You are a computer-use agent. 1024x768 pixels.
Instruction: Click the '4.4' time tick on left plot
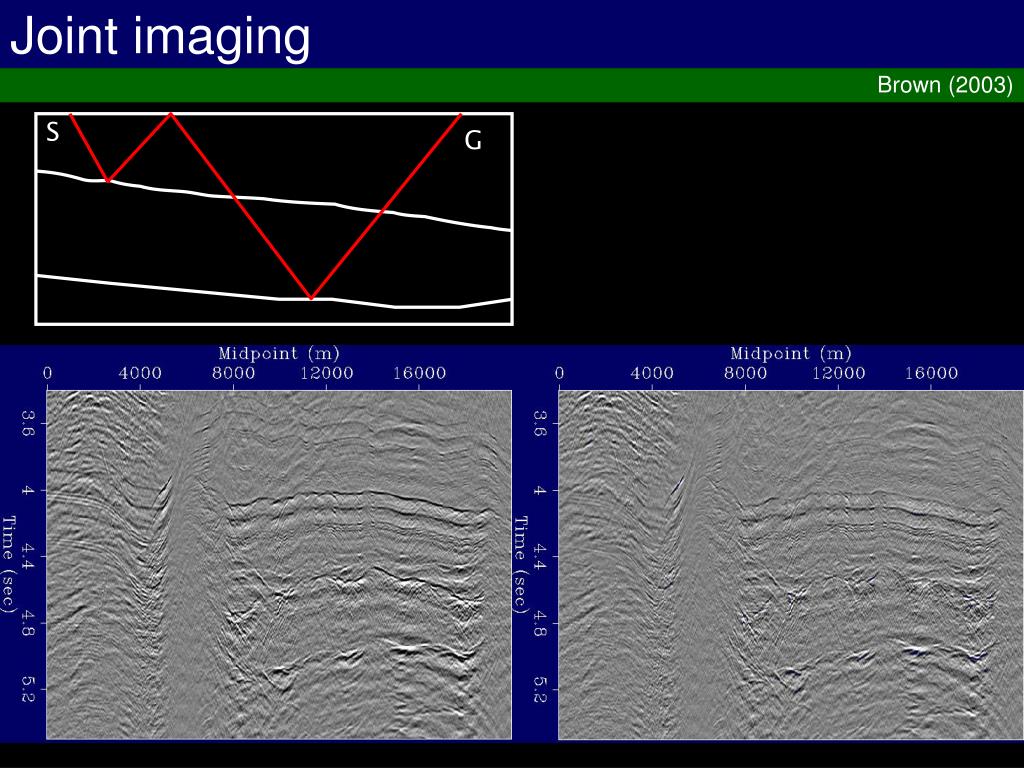(28, 556)
